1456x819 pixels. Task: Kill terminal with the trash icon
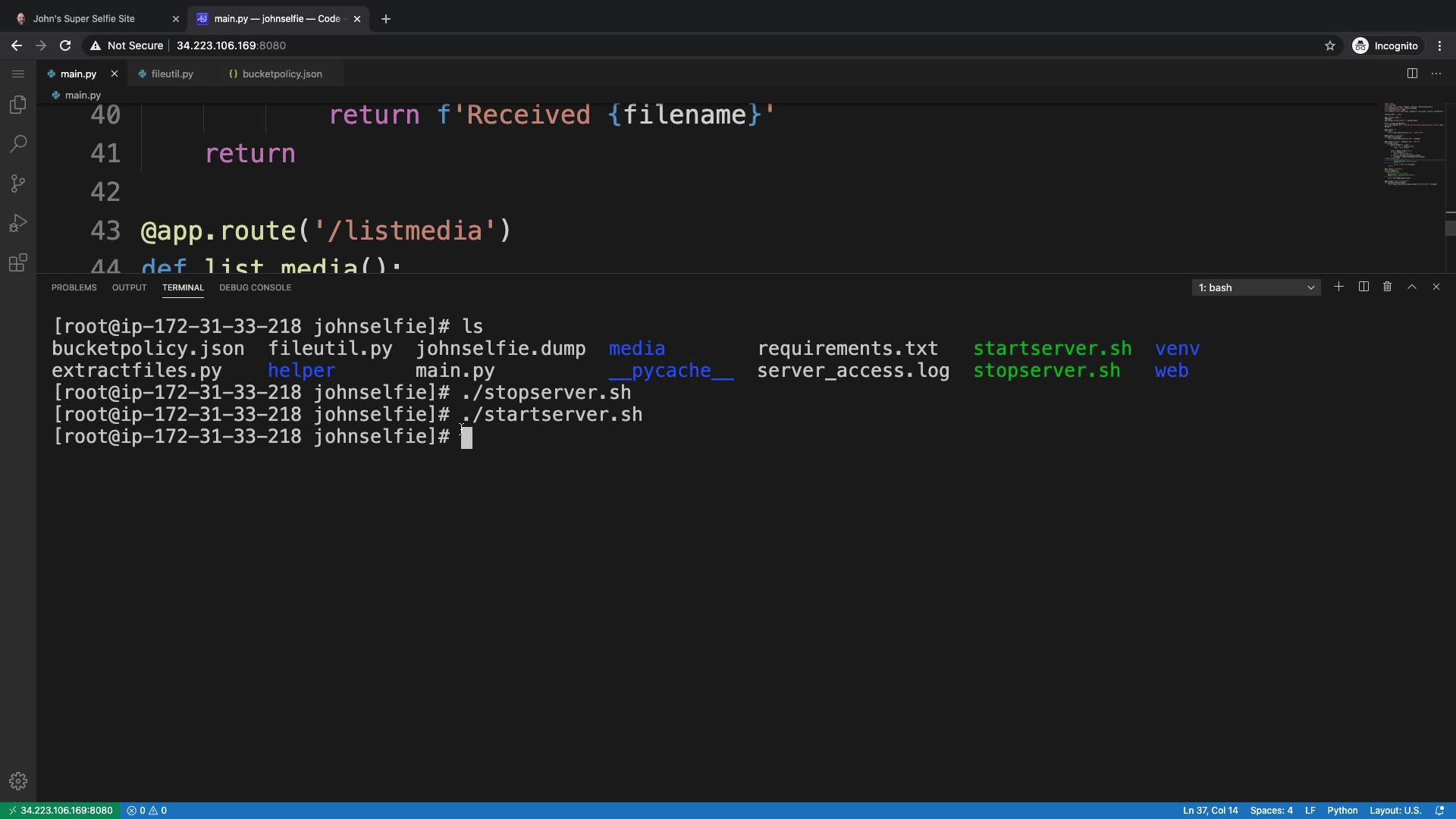coord(1387,287)
